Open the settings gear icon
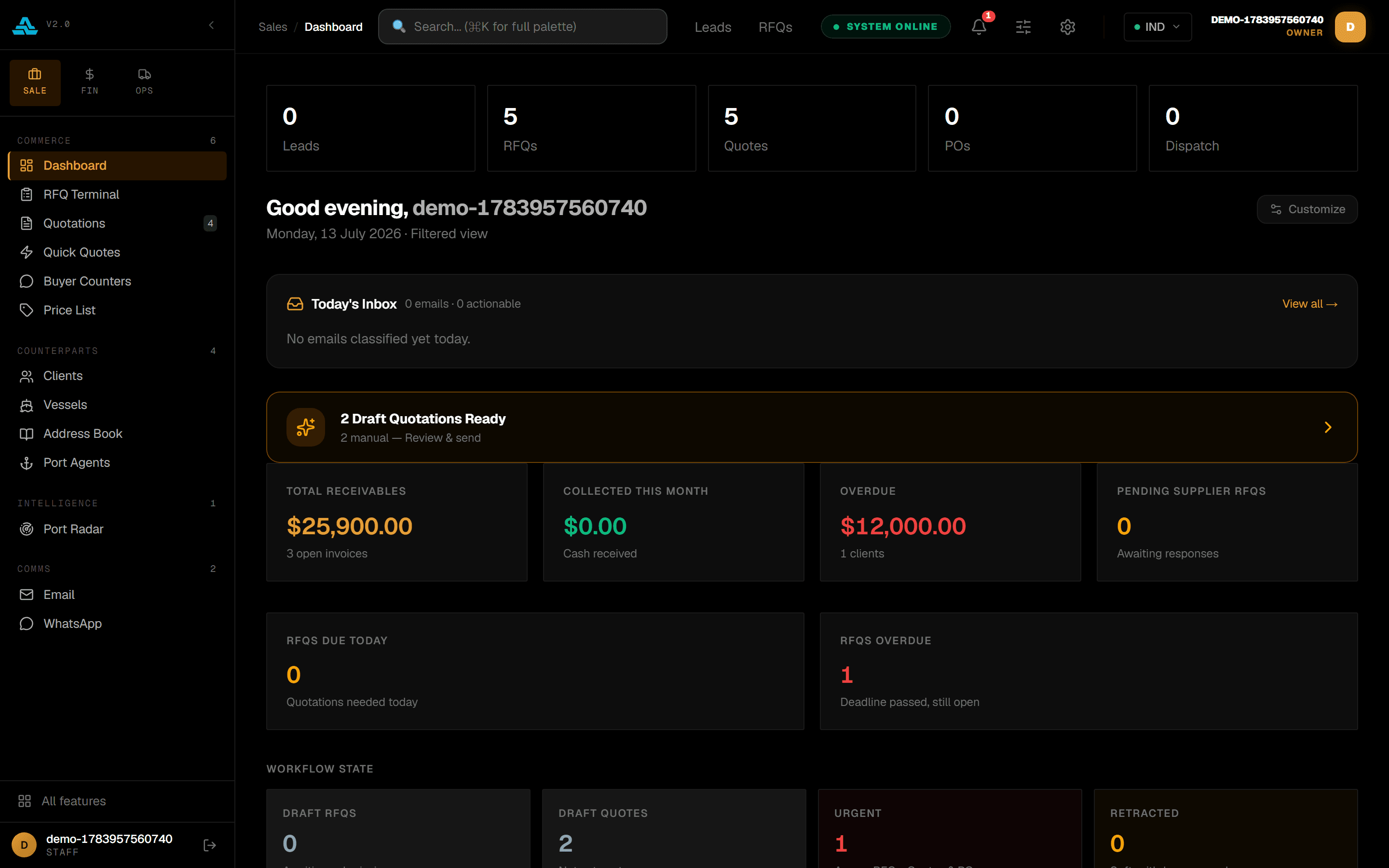The height and width of the screenshot is (868, 1389). (1068, 27)
